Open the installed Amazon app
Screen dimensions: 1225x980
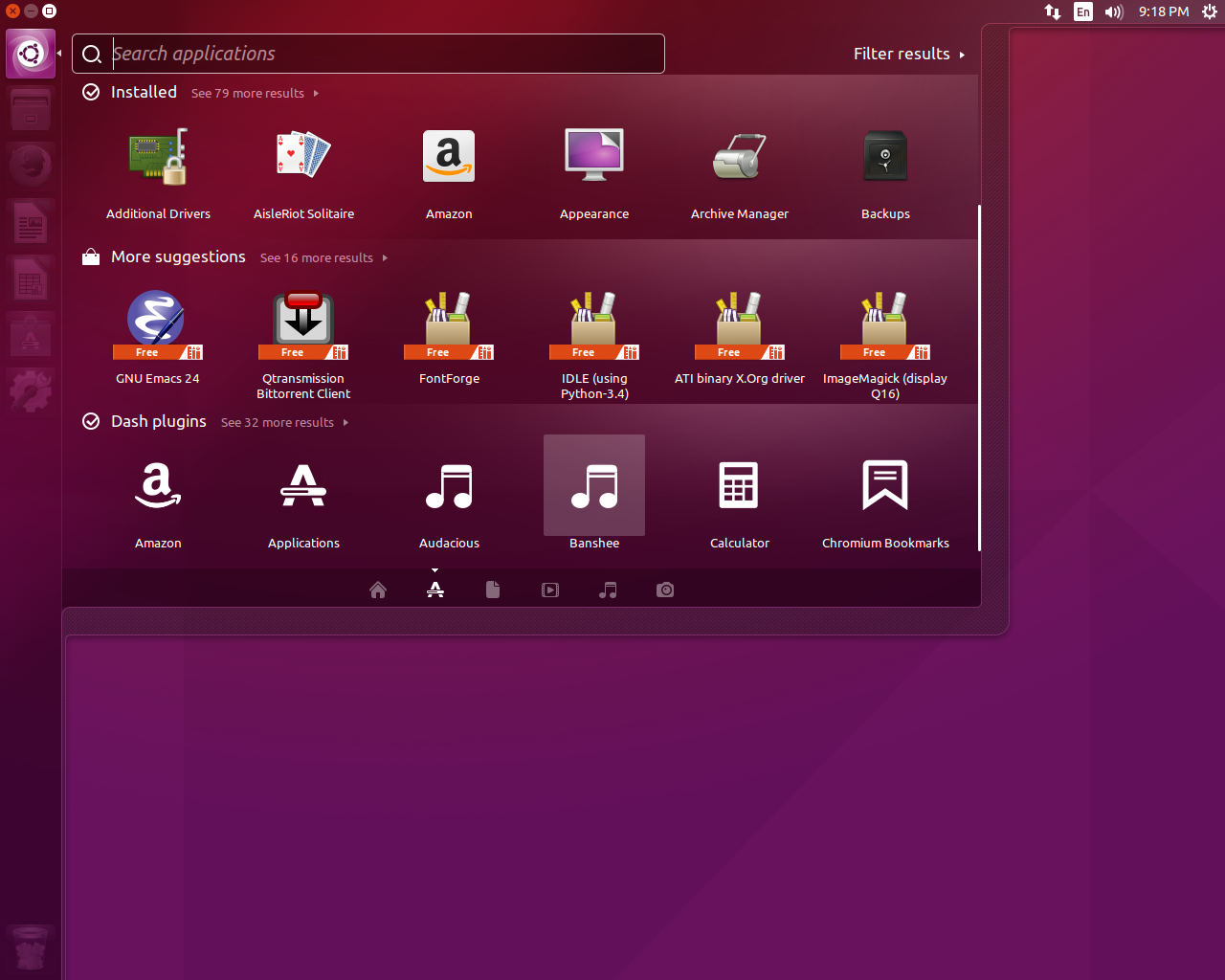[x=449, y=174]
